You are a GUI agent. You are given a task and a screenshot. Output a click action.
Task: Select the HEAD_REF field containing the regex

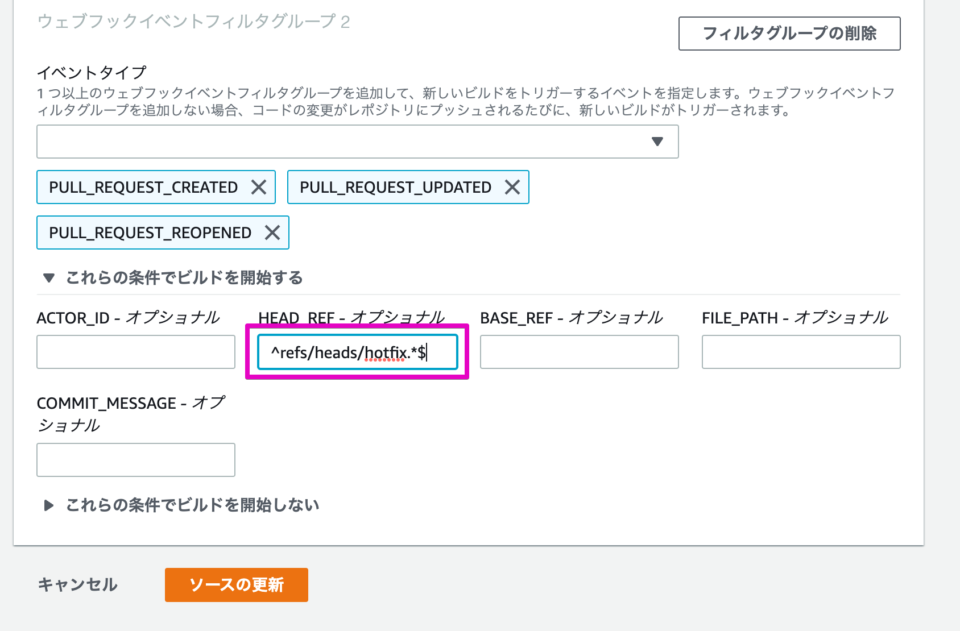356,351
